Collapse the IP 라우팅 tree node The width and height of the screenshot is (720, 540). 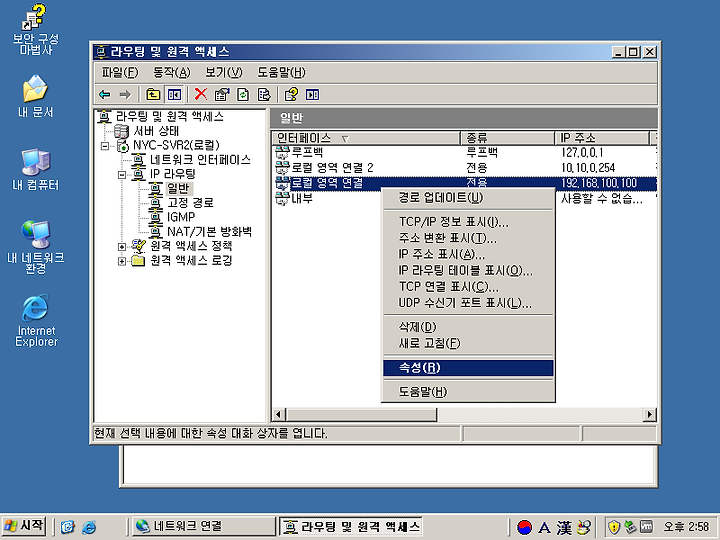point(122,175)
